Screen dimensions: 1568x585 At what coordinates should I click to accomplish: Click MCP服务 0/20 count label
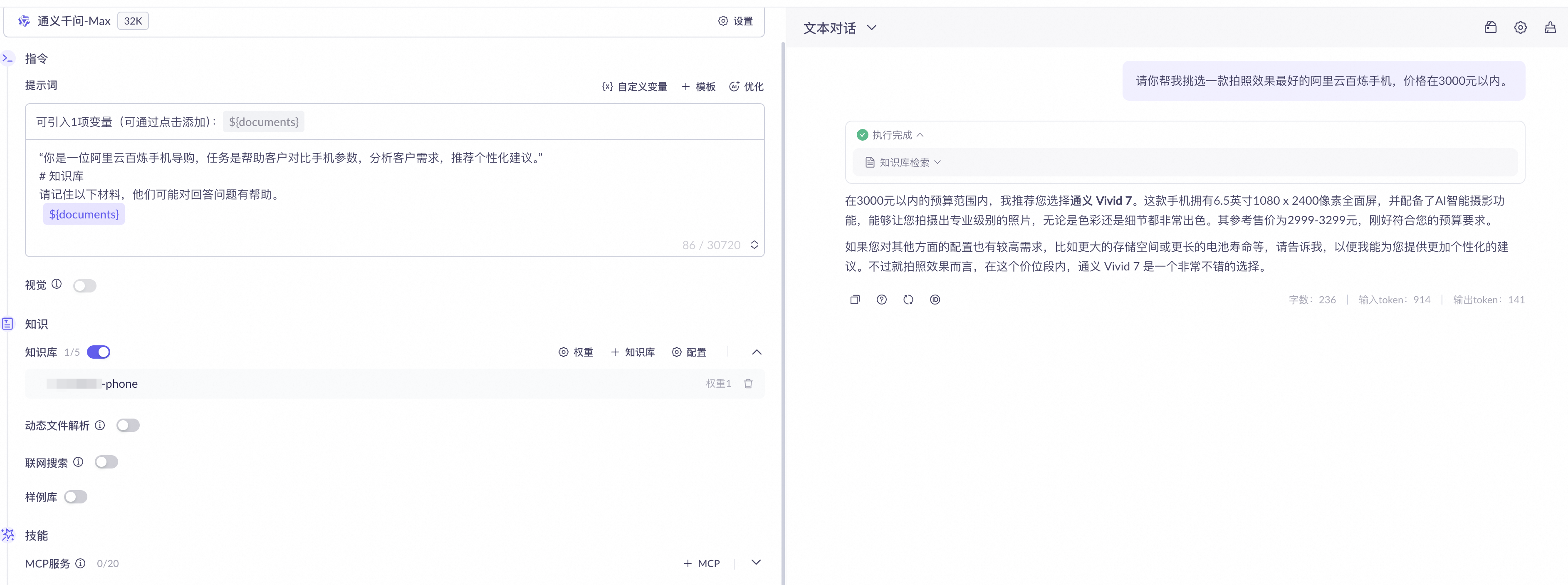pos(108,564)
